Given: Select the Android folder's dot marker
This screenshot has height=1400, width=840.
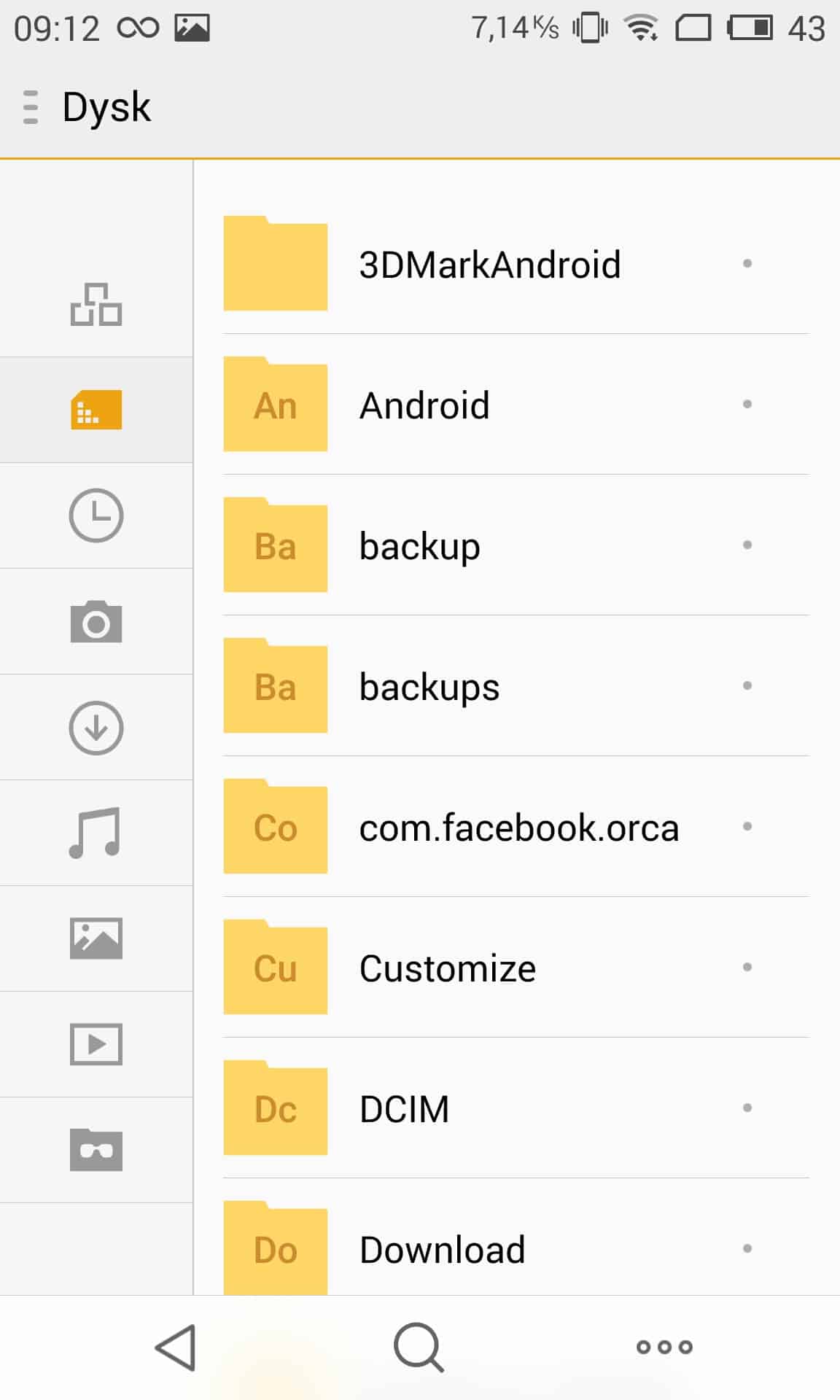Looking at the screenshot, I should click(x=747, y=404).
